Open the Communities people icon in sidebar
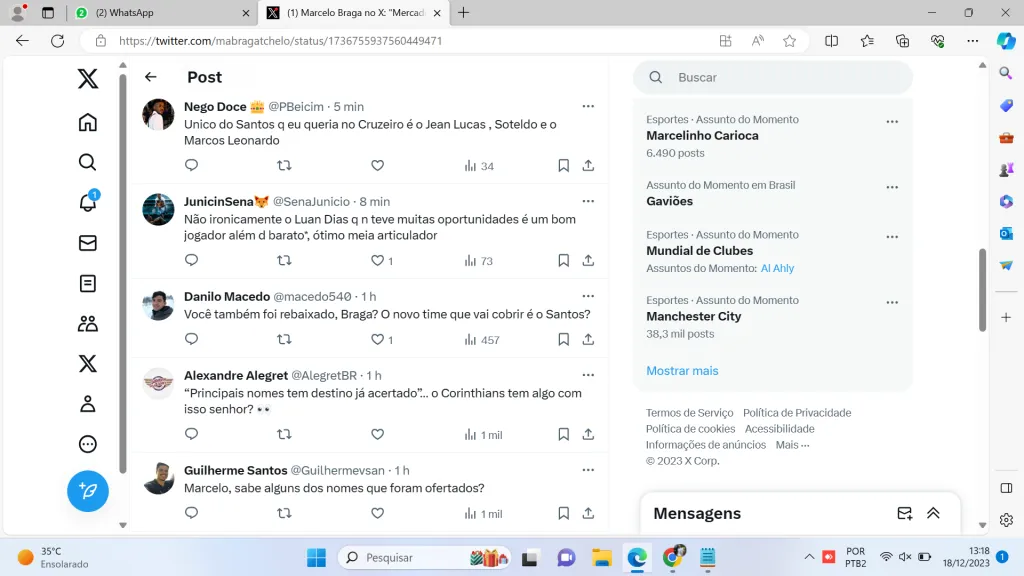 [88, 323]
